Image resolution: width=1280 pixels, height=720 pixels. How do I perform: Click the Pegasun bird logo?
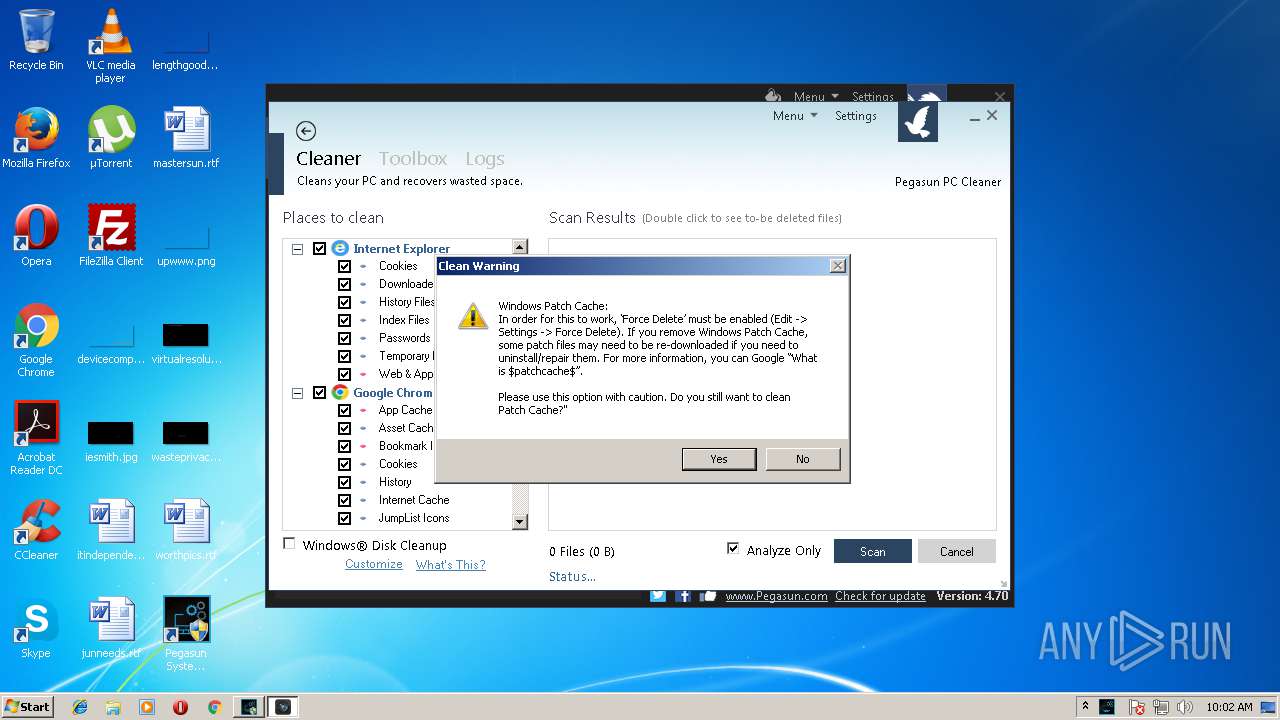coord(918,122)
